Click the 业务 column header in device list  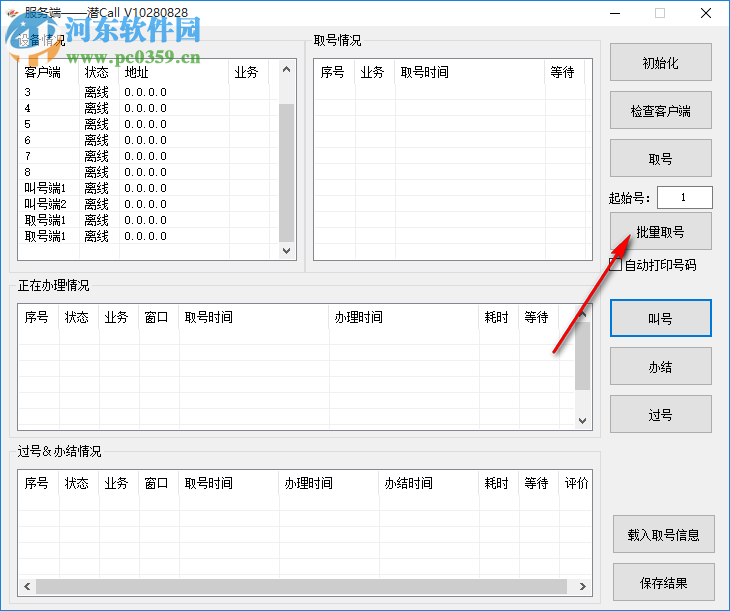click(249, 72)
